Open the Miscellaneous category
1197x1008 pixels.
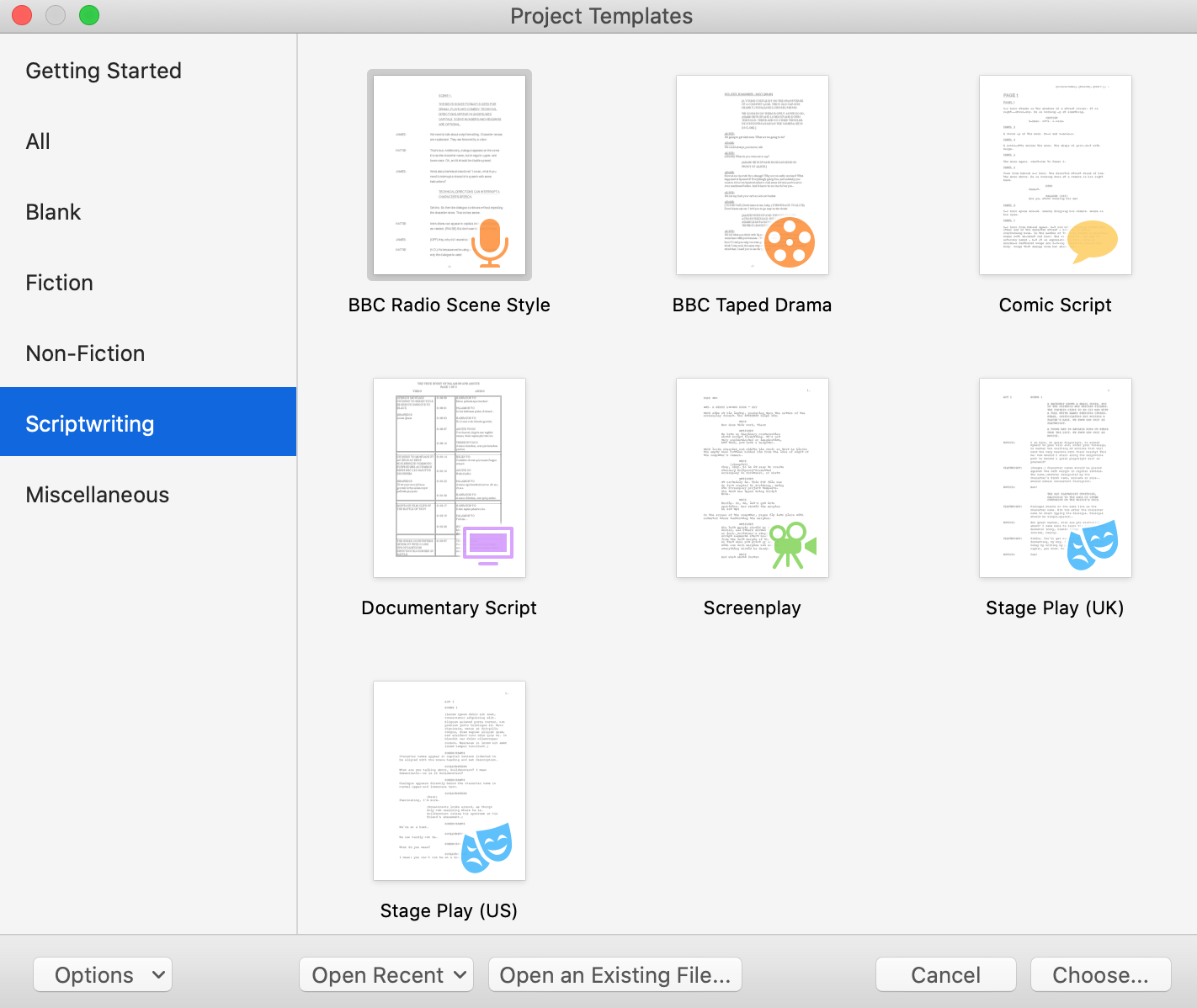point(148,495)
